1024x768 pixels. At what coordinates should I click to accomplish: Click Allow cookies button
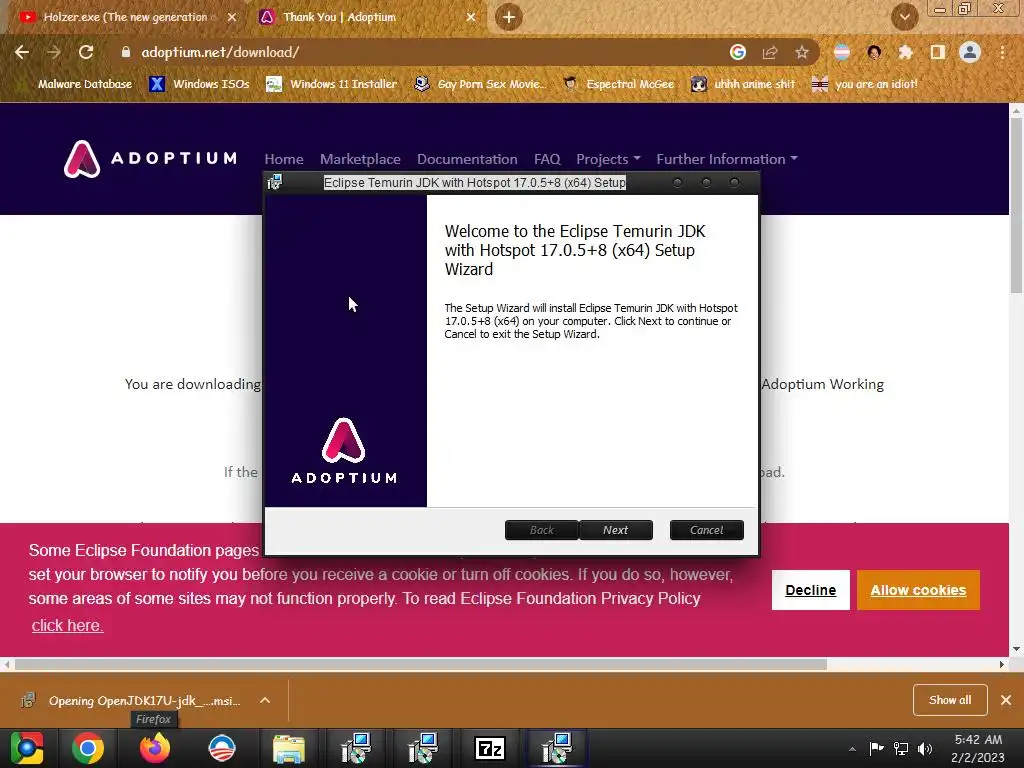click(x=918, y=590)
